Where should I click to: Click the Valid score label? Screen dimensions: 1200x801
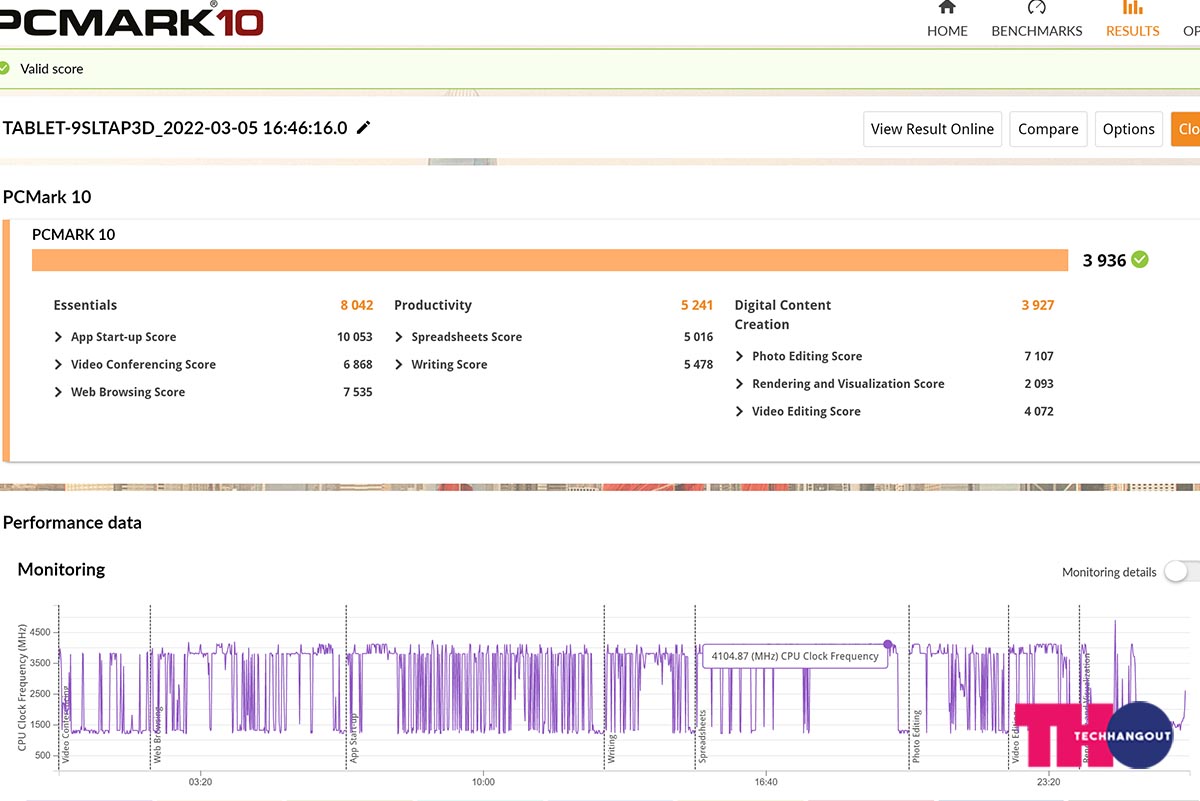coord(52,69)
